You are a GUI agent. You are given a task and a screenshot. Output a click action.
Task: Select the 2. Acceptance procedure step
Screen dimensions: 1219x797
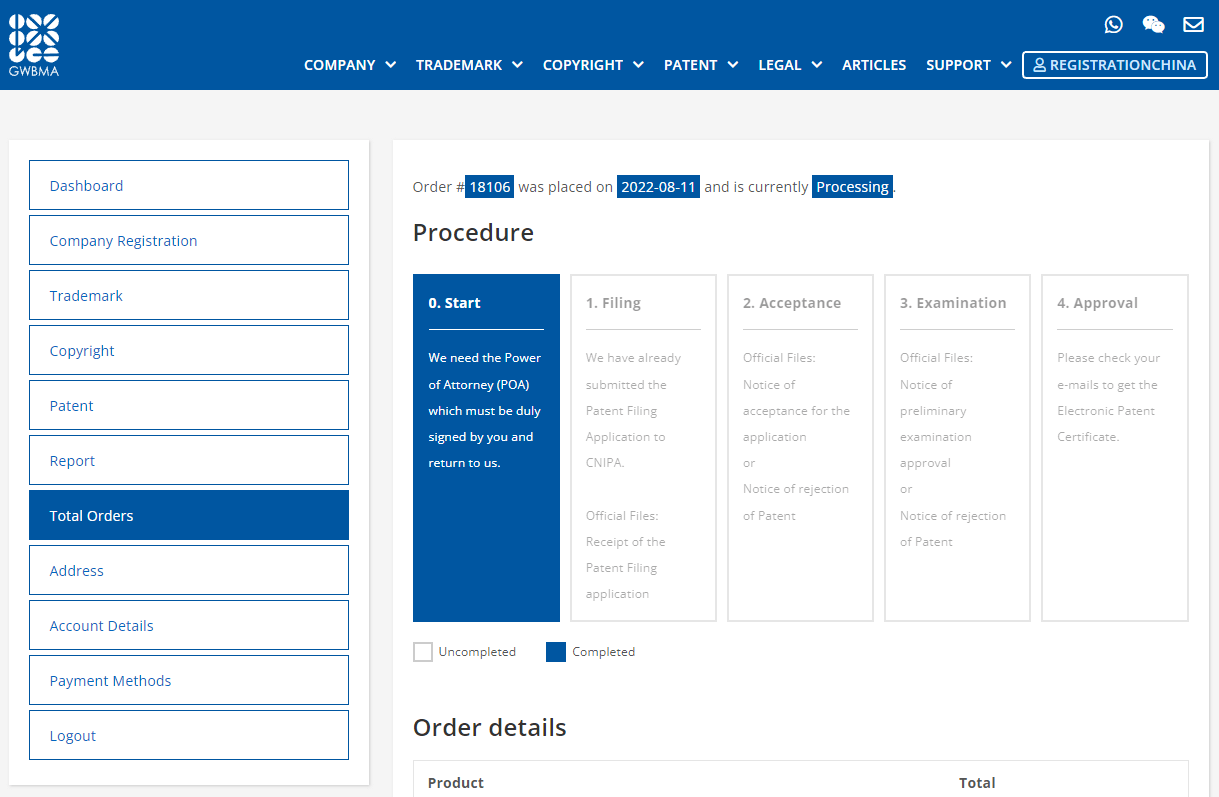(800, 448)
